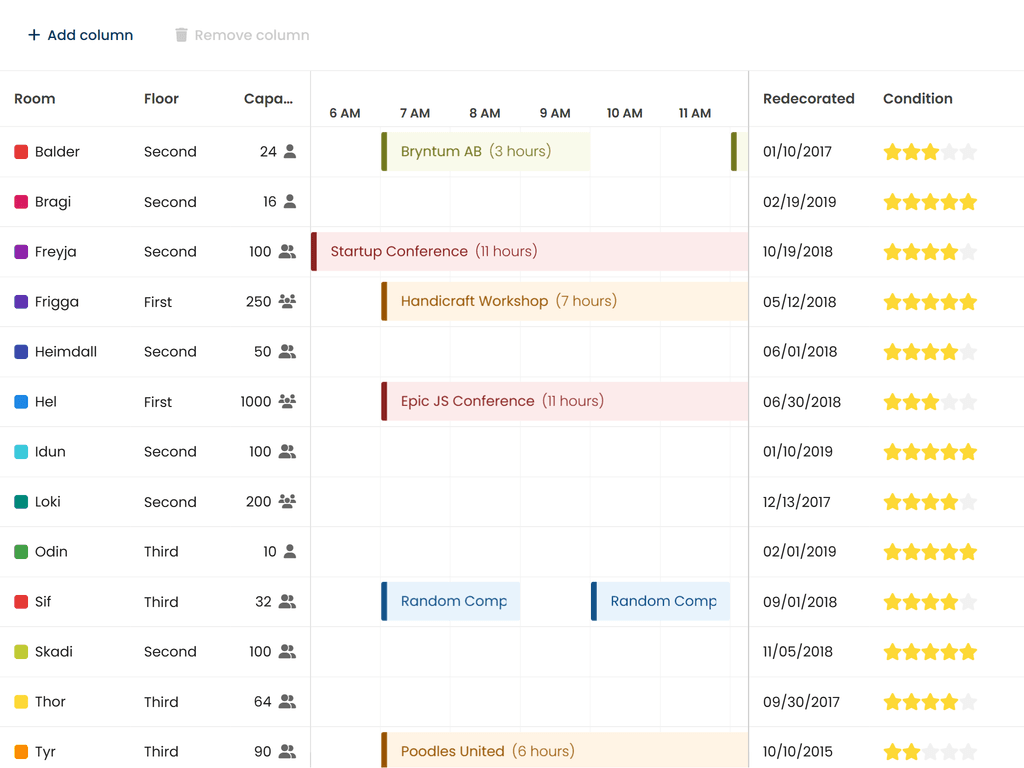The image size is (1024, 768).
Task: Click the 9 AM time header
Action: tap(555, 113)
